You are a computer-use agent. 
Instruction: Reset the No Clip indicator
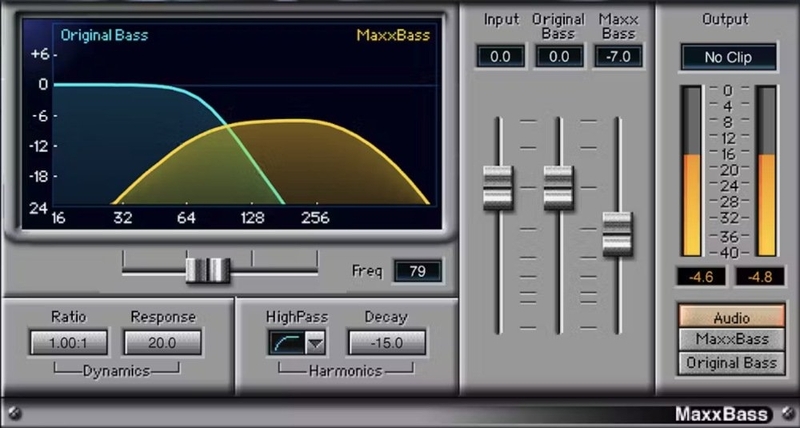tap(728, 57)
